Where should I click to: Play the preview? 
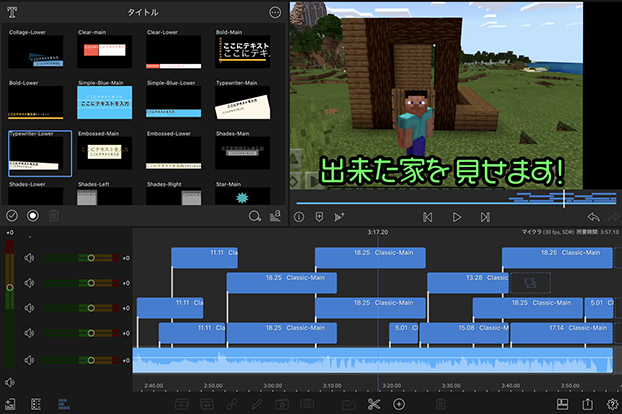click(457, 217)
